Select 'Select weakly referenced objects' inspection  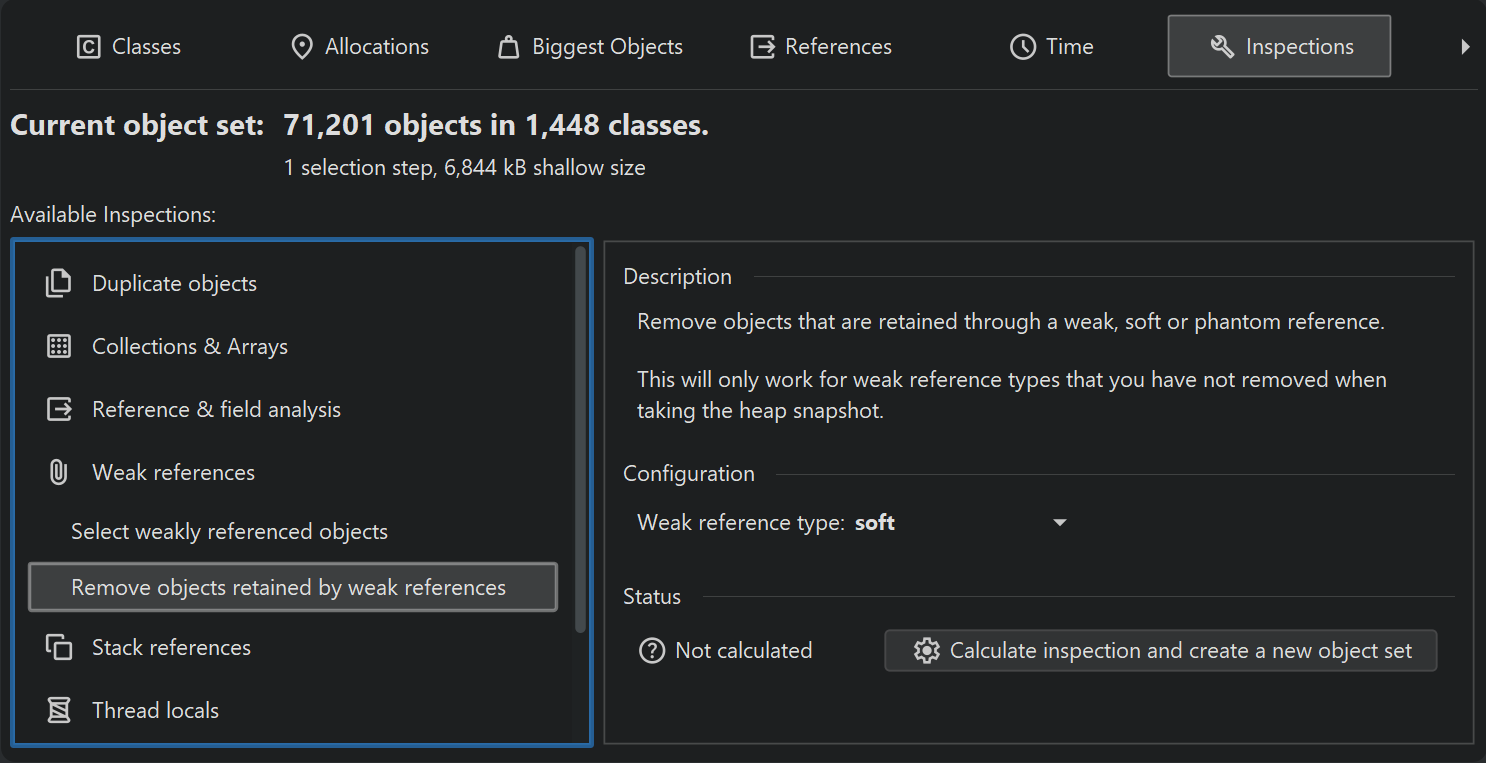click(229, 532)
